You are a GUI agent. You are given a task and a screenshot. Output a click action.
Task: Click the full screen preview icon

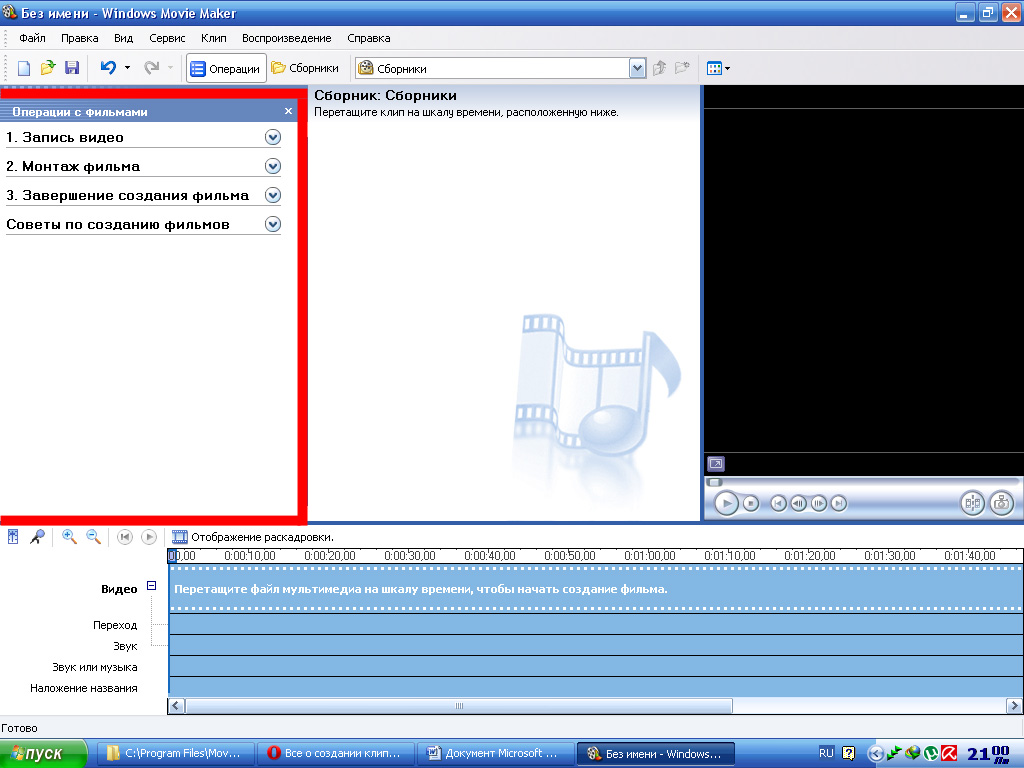point(716,464)
